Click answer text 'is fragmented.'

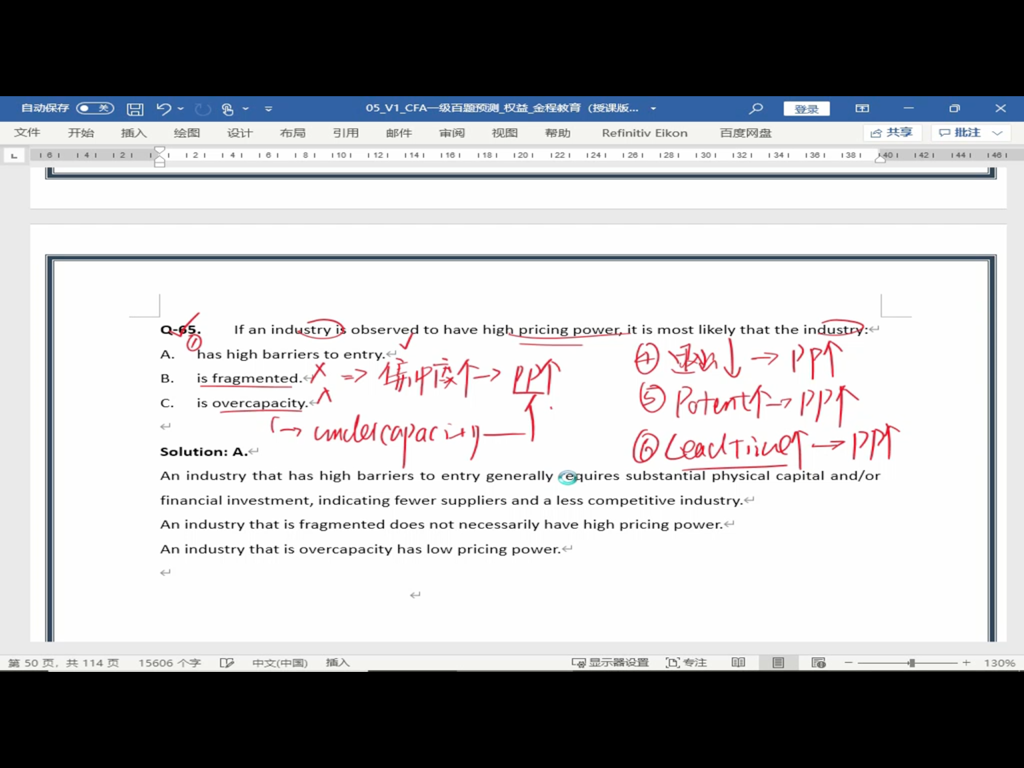(x=249, y=379)
